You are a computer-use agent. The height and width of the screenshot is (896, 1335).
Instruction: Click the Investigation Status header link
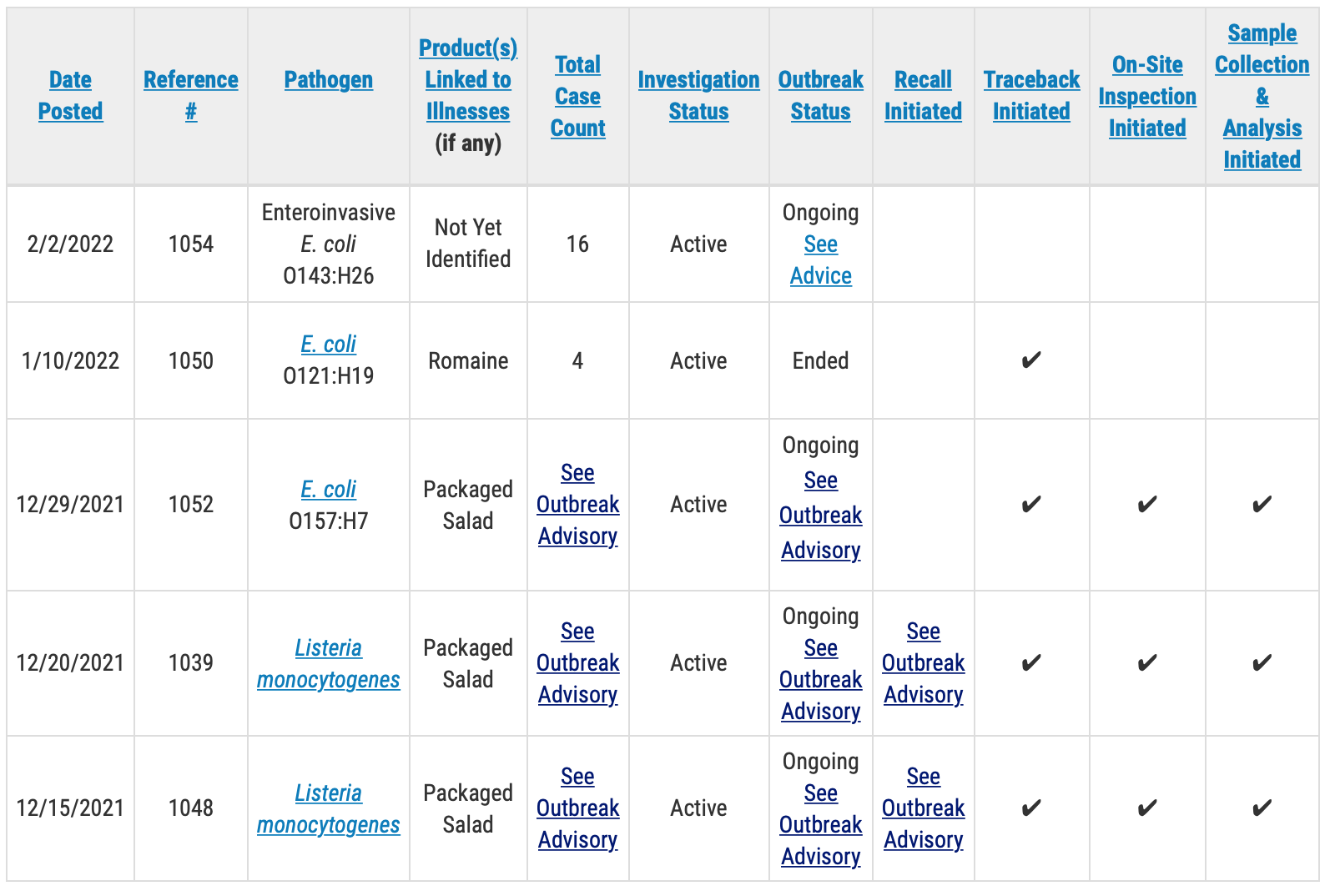(698, 96)
